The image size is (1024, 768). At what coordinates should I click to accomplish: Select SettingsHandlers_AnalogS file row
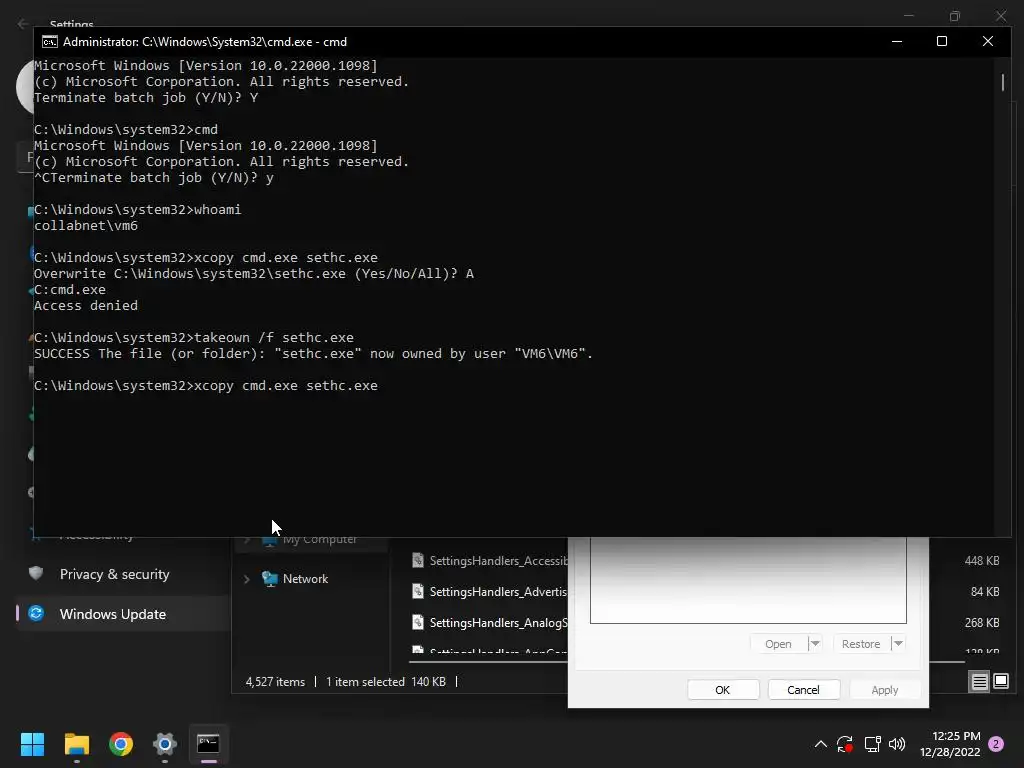[x=498, y=622]
